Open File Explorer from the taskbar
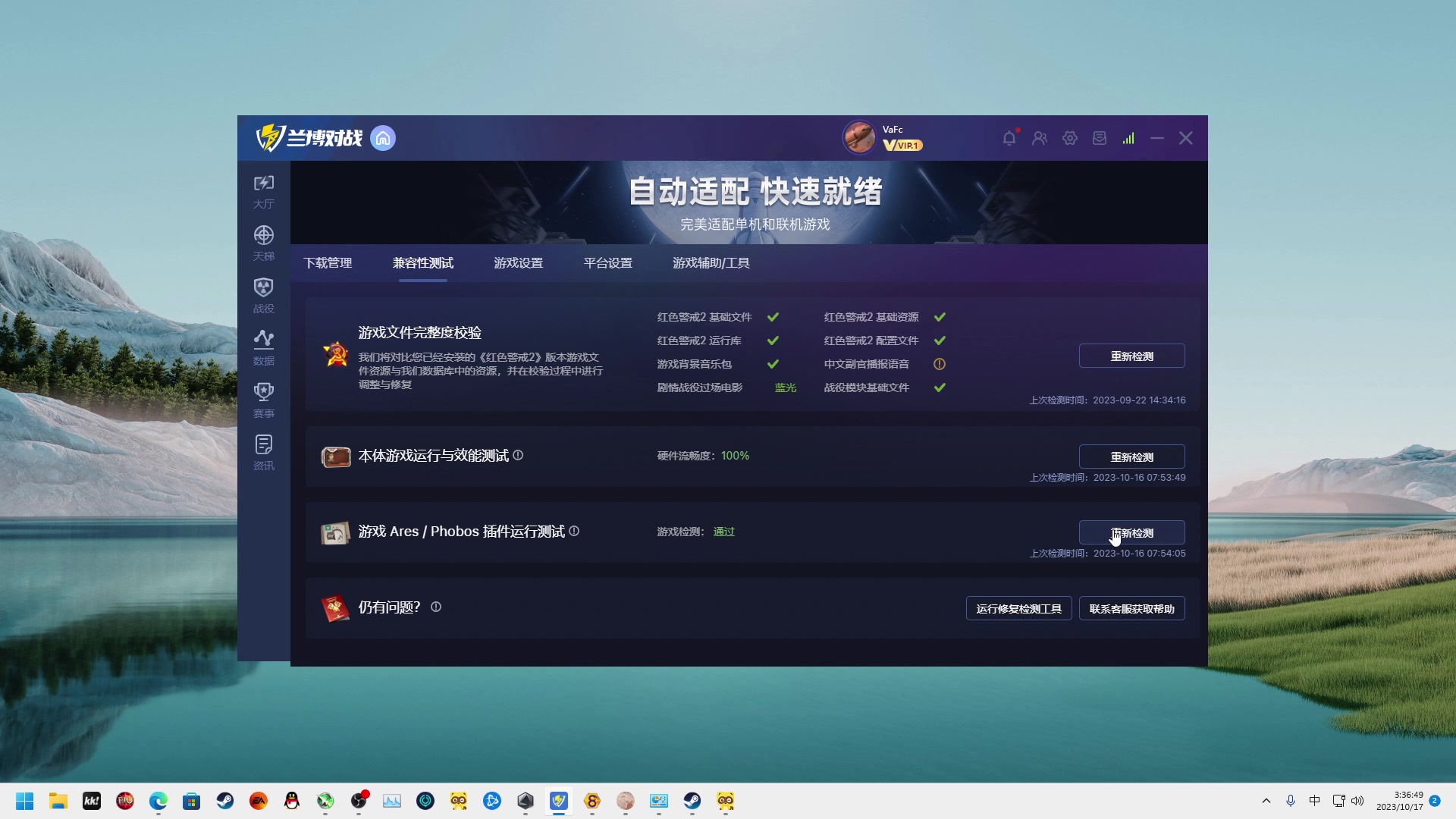This screenshot has width=1456, height=819. pos(58,801)
